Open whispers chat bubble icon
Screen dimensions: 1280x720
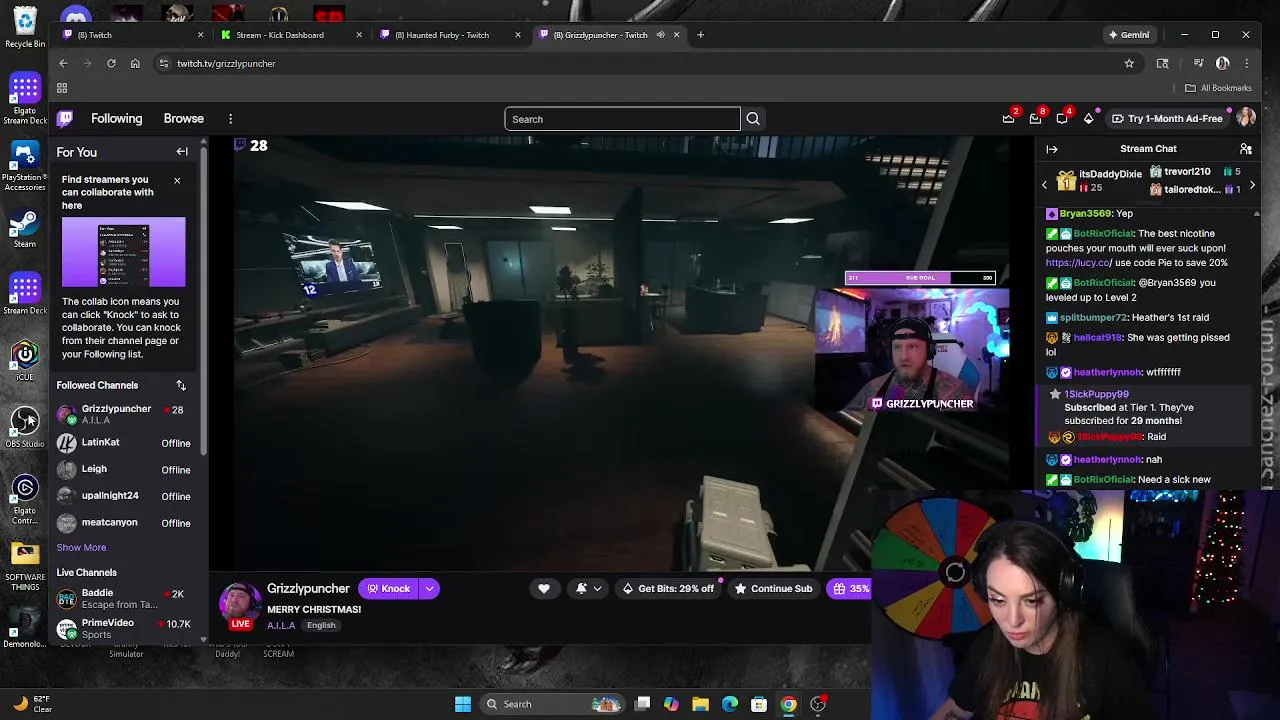point(1062,118)
